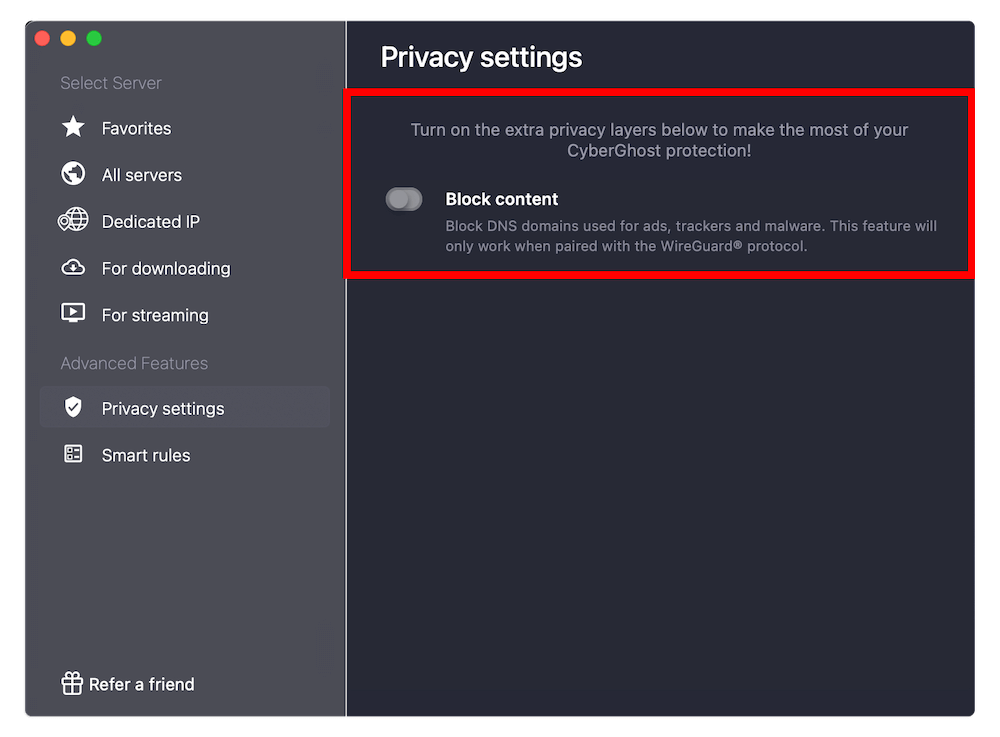Select Privacy settings in sidebar
Viewport: 1000px width, 737px height.
tap(185, 407)
